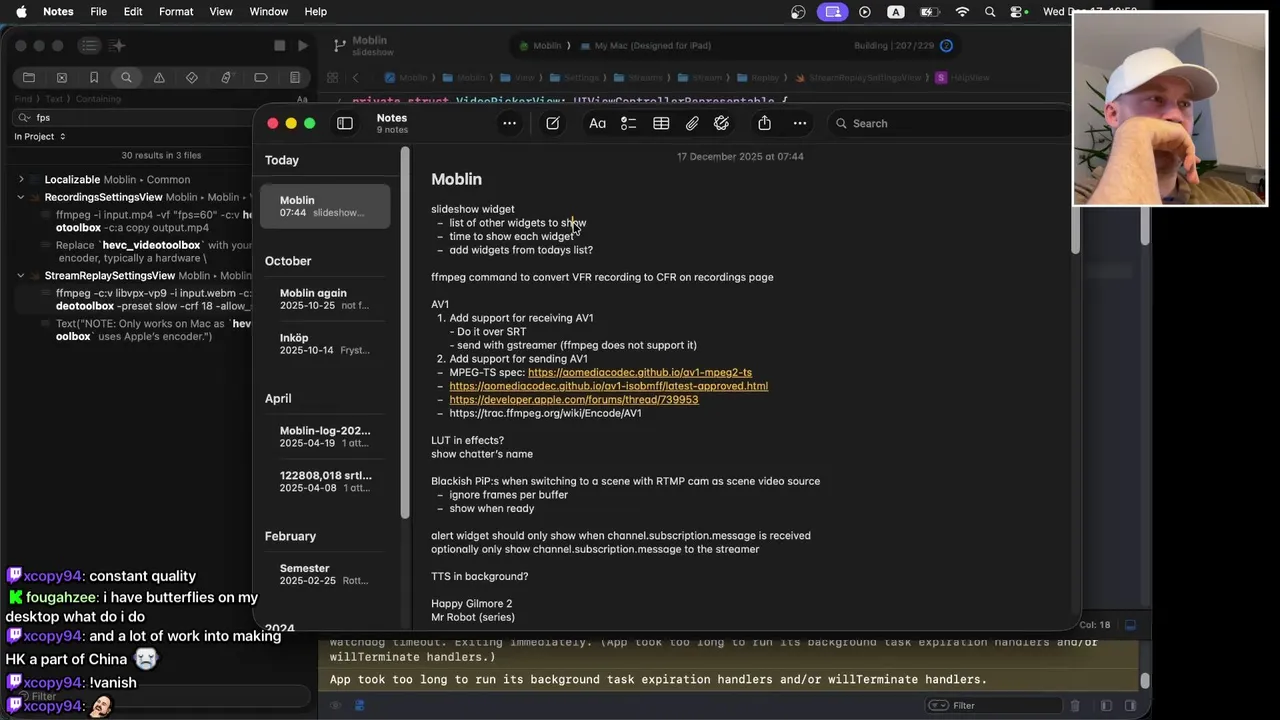Open the Moblin-log-202... note
The width and height of the screenshot is (1280, 720).
pyautogui.click(x=325, y=436)
